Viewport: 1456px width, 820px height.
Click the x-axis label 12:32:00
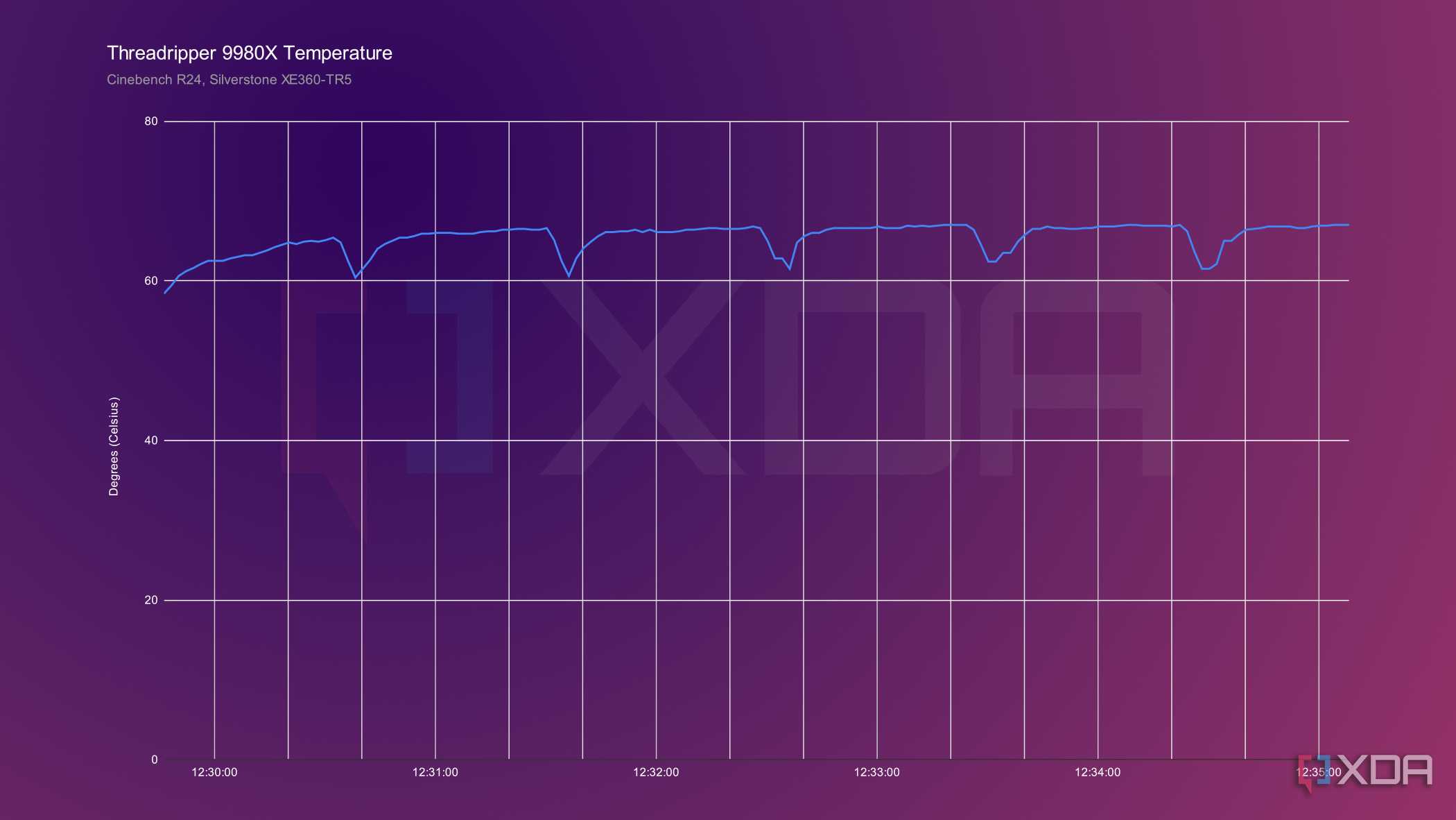(656, 772)
